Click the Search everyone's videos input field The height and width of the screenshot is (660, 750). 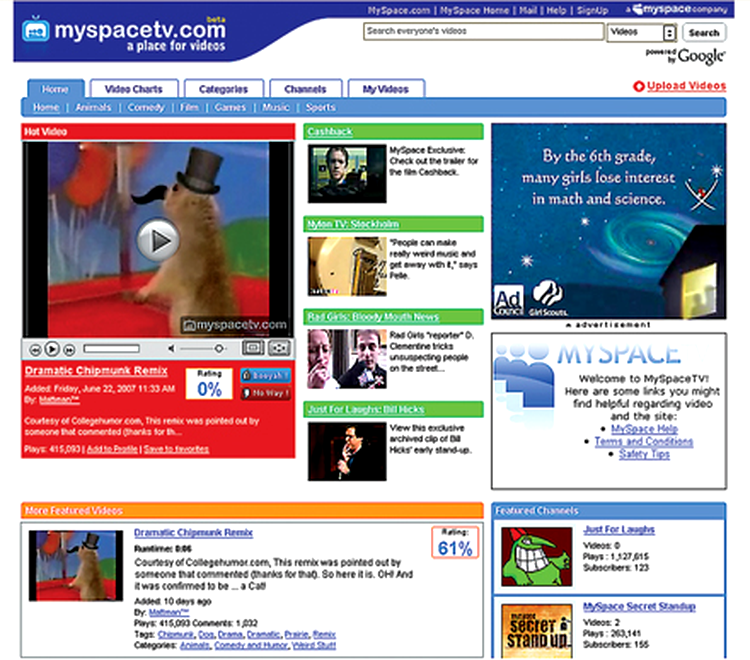coord(483,32)
